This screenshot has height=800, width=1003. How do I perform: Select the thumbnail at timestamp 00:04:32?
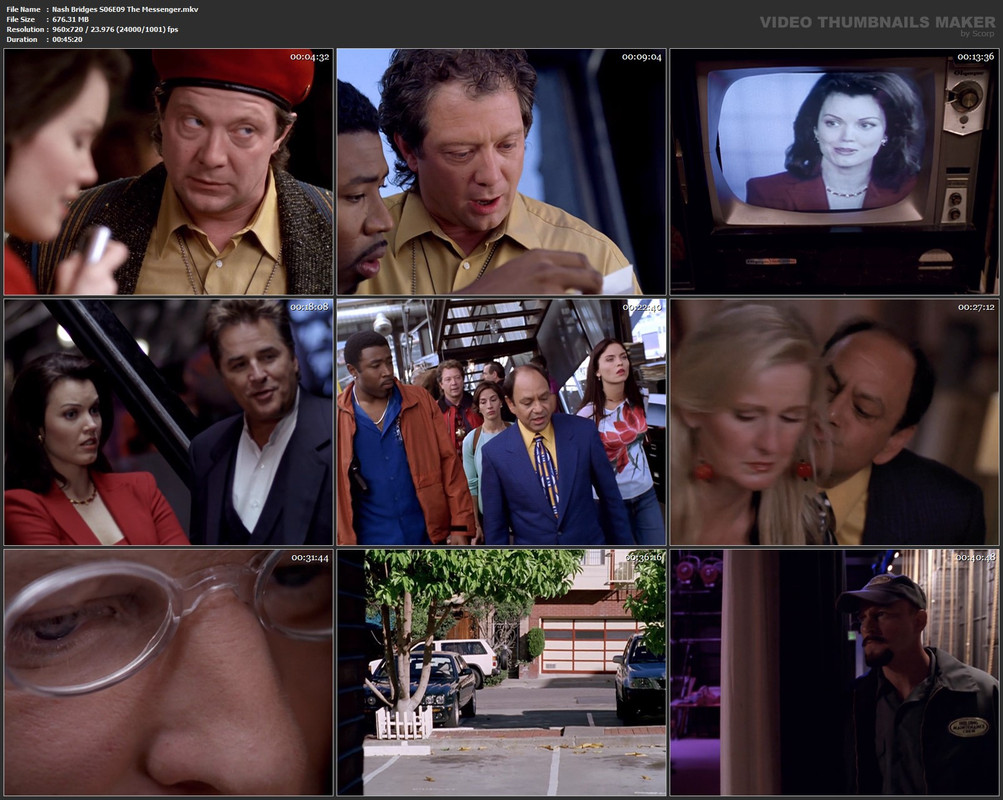click(x=168, y=171)
